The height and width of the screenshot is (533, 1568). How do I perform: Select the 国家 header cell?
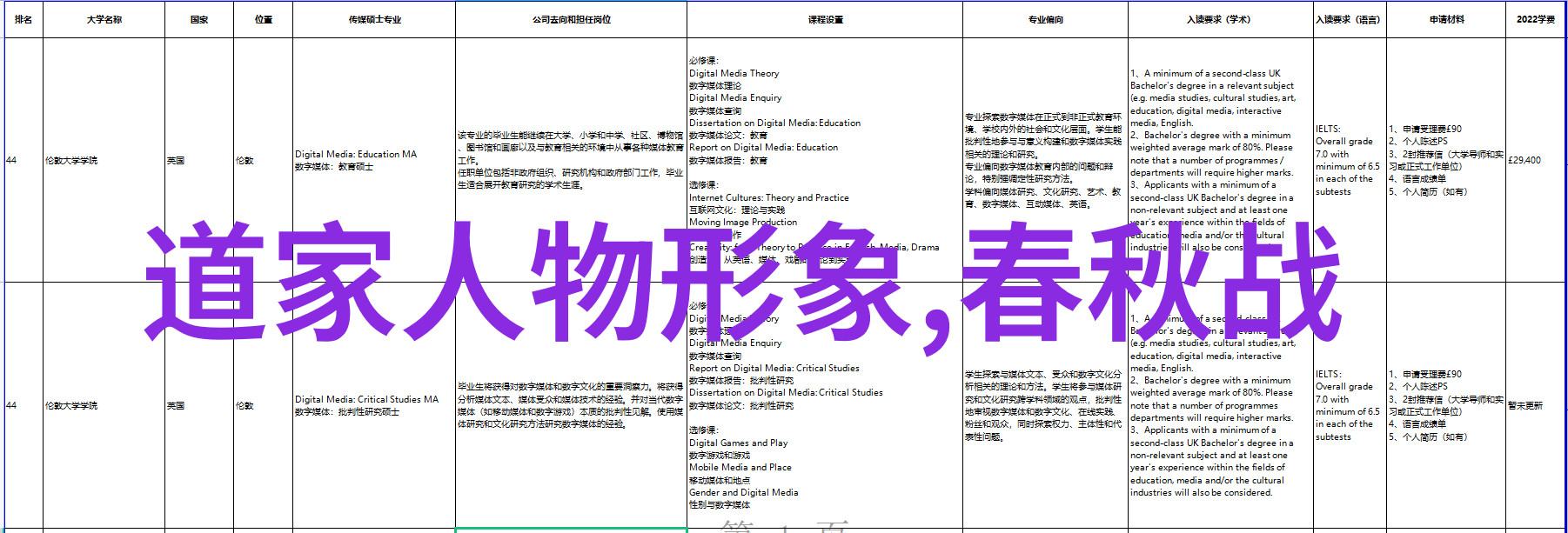coord(199,19)
